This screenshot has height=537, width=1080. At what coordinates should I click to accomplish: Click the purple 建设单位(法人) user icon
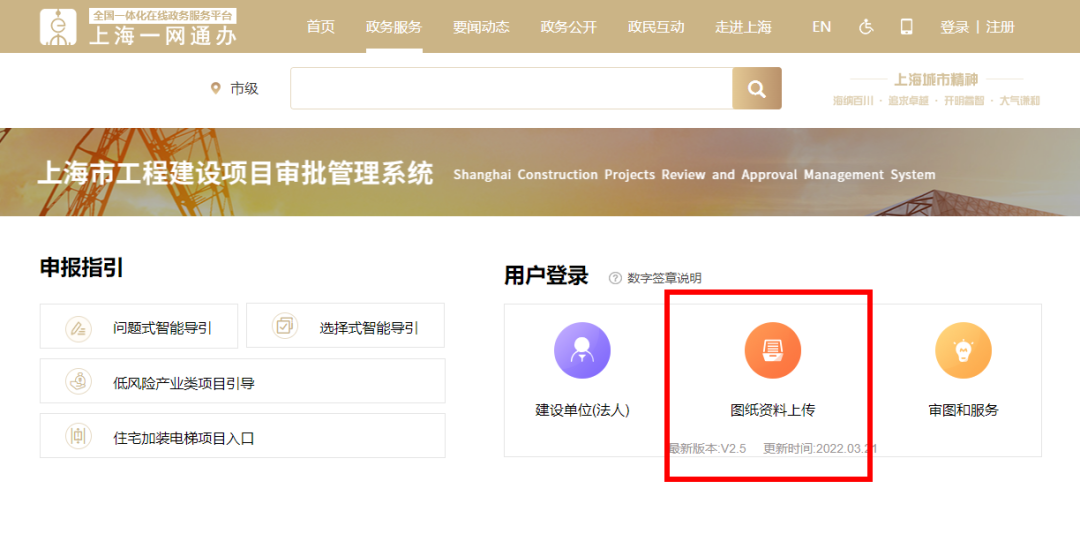[x=582, y=350]
